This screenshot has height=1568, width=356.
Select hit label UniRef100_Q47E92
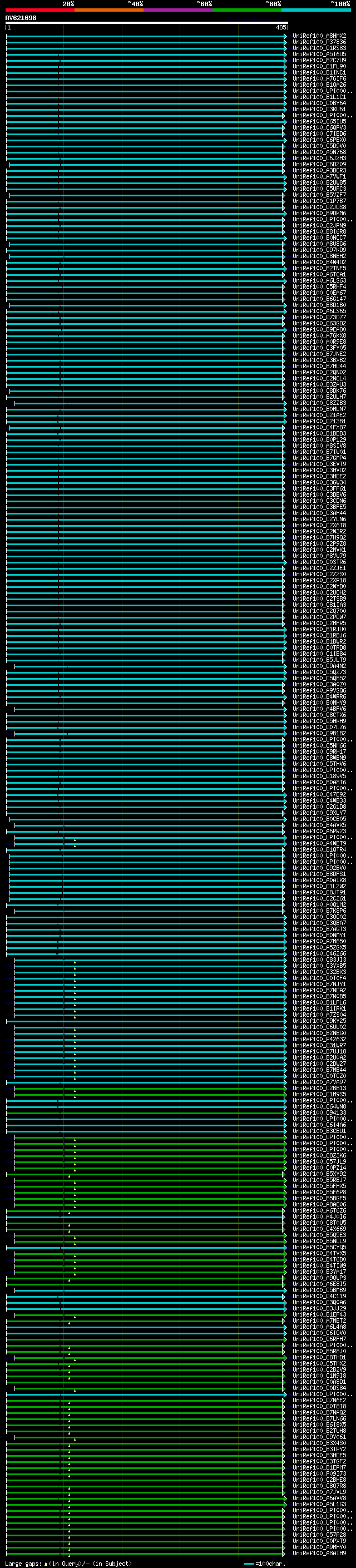coord(319,794)
